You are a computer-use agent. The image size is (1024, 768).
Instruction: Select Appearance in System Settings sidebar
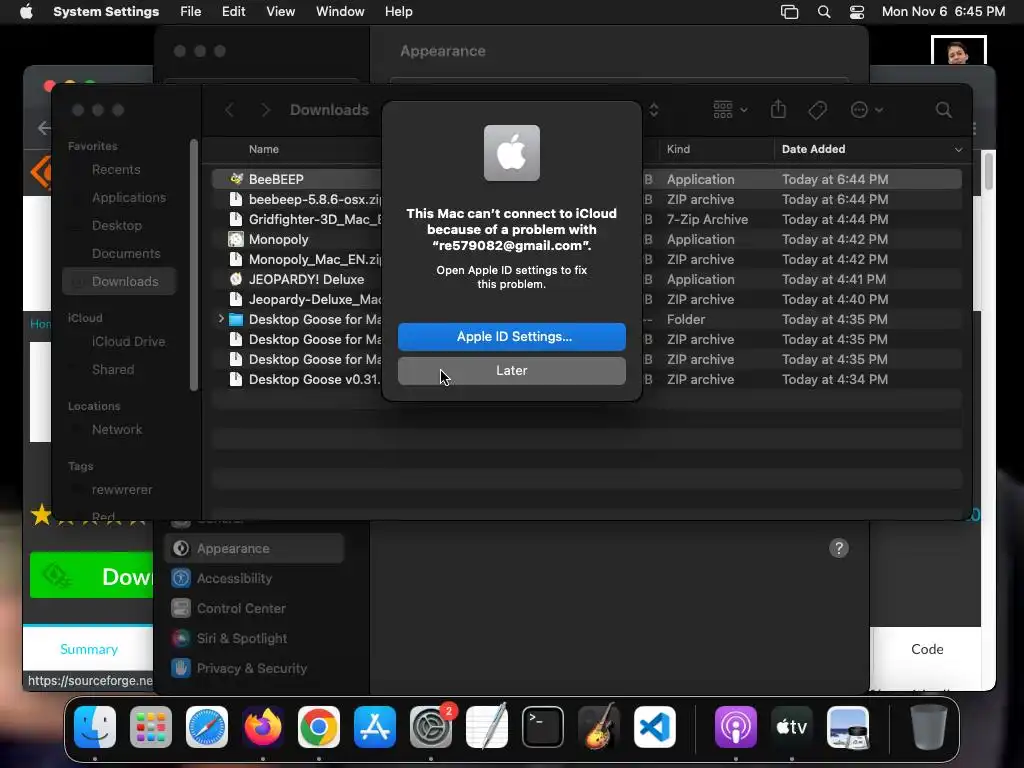coord(254,549)
